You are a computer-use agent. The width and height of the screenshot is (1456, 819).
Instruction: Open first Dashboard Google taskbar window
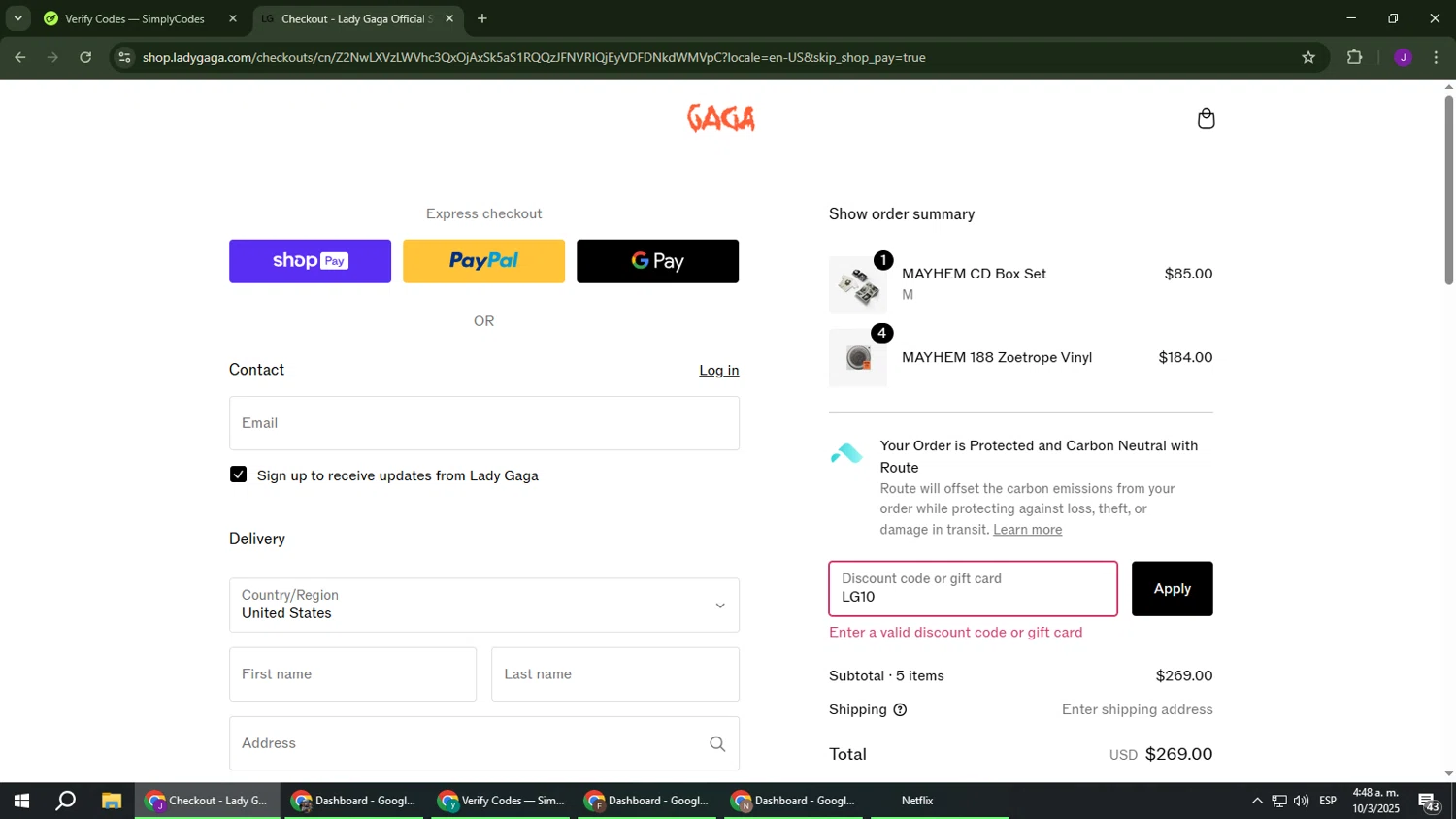coord(354,801)
